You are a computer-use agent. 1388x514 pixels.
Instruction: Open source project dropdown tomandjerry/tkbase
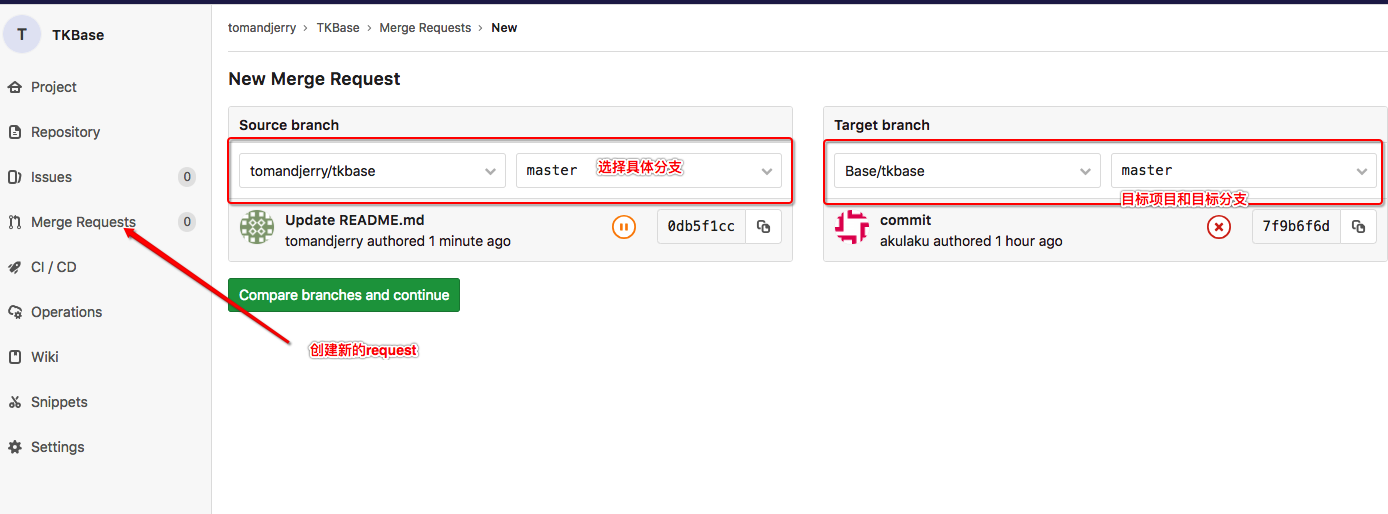(372, 171)
